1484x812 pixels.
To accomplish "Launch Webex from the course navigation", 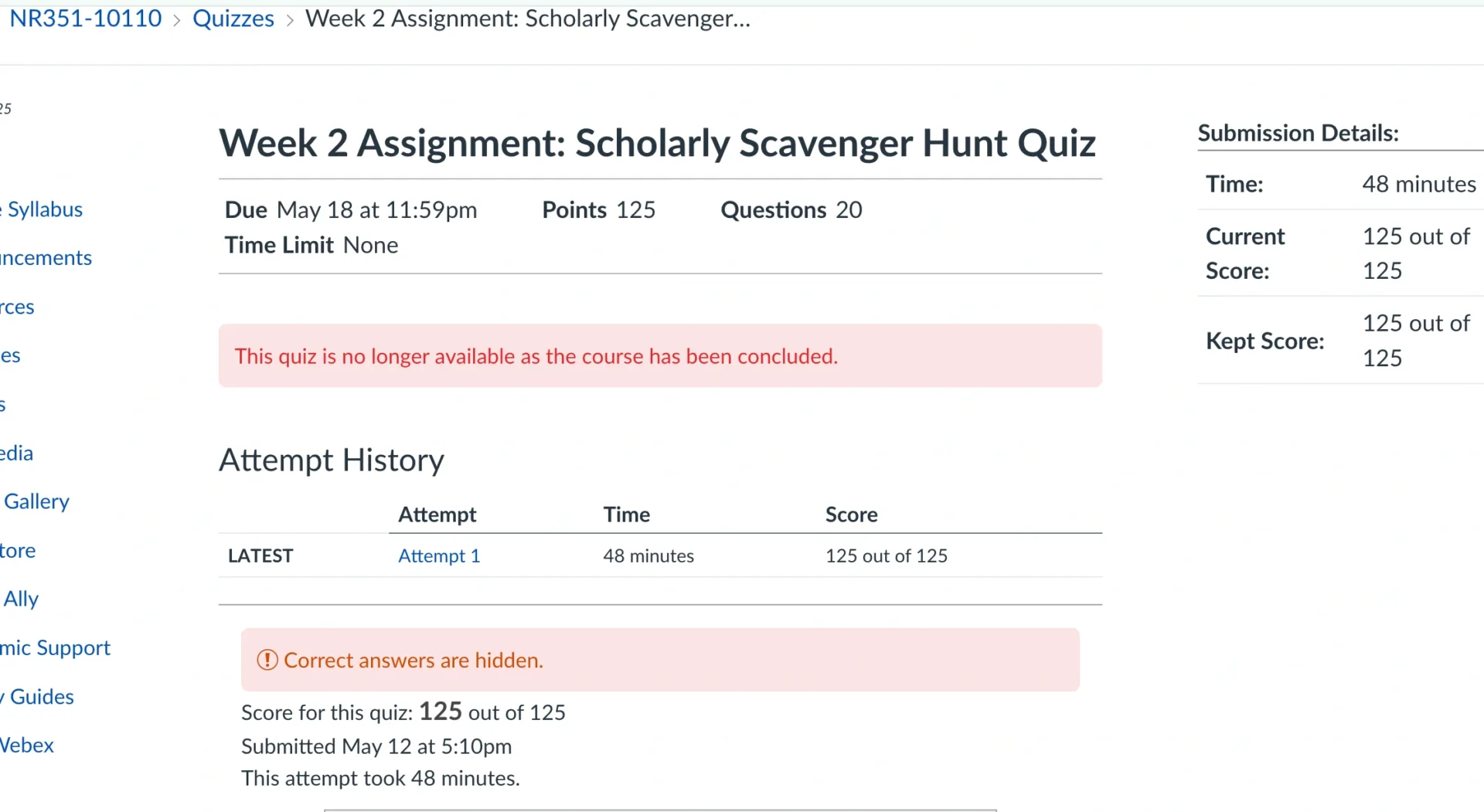I will click(27, 745).
